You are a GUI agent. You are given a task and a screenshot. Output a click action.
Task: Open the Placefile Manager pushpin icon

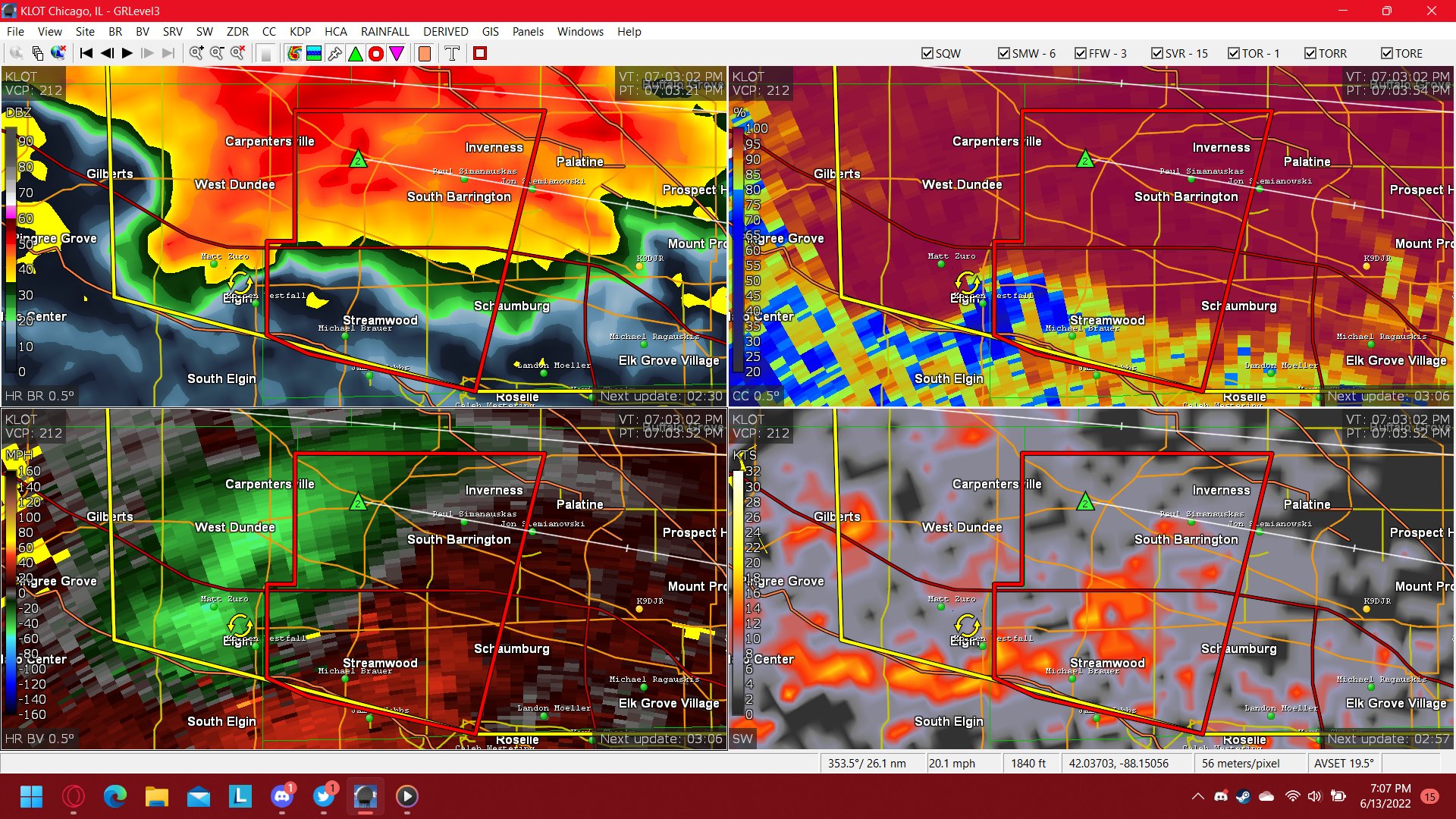click(334, 53)
